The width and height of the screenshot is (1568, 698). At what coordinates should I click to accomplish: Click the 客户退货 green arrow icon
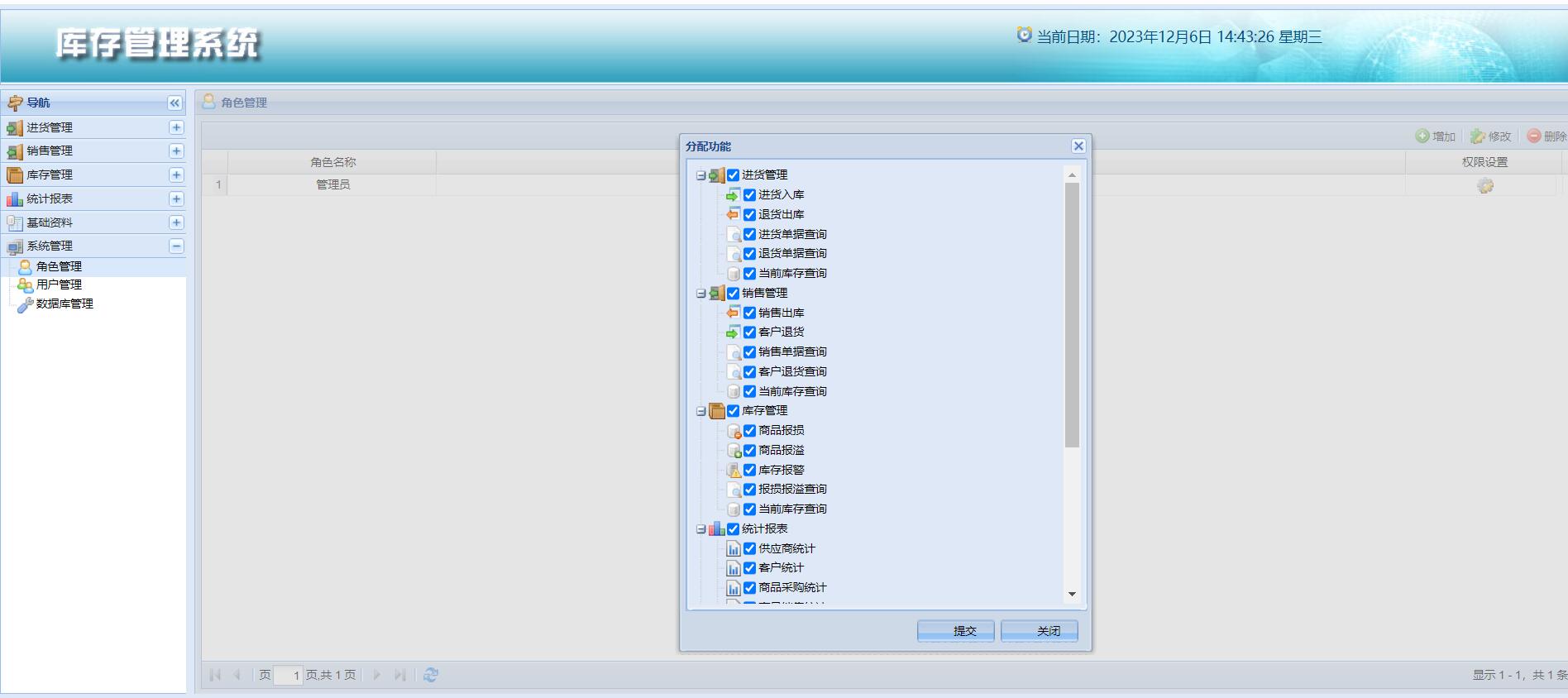(733, 332)
